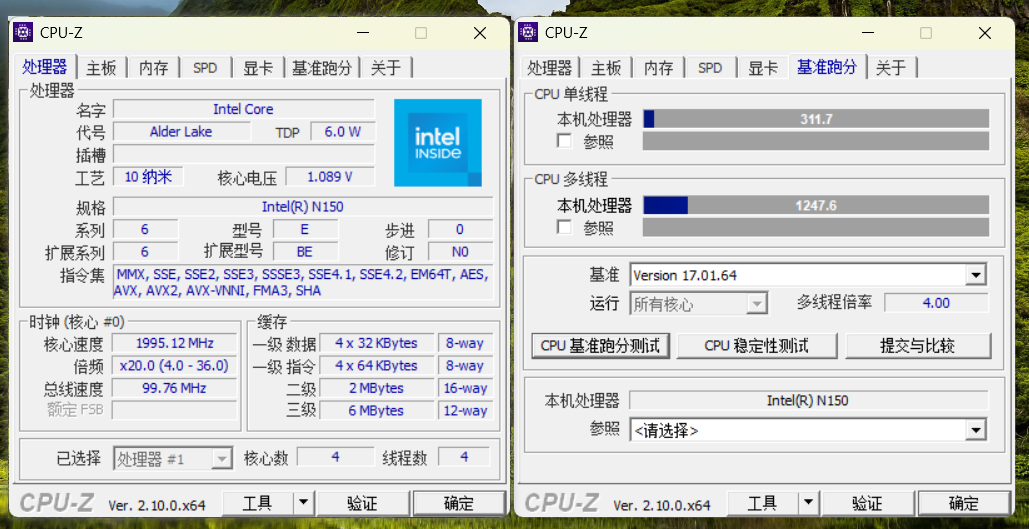Click 修订 value N0

(x=461, y=251)
